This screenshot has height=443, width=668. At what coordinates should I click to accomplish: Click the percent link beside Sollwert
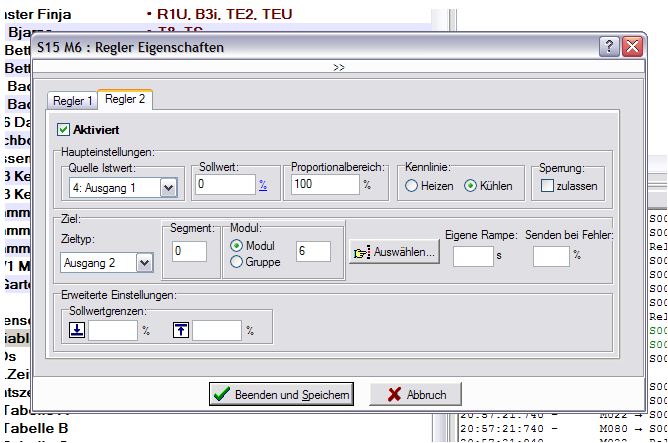[x=263, y=186]
